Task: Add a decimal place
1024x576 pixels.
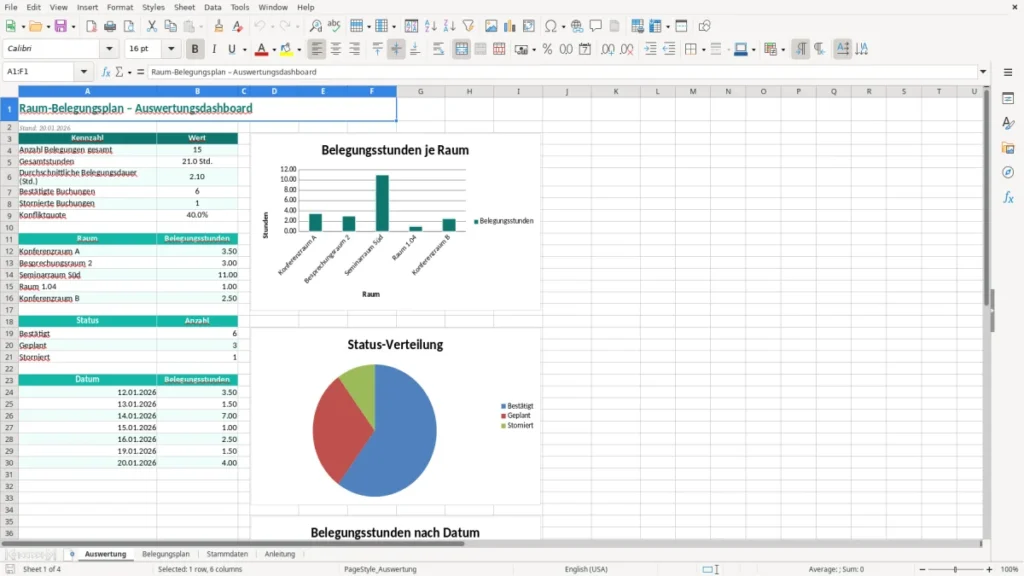Action: pos(608,49)
